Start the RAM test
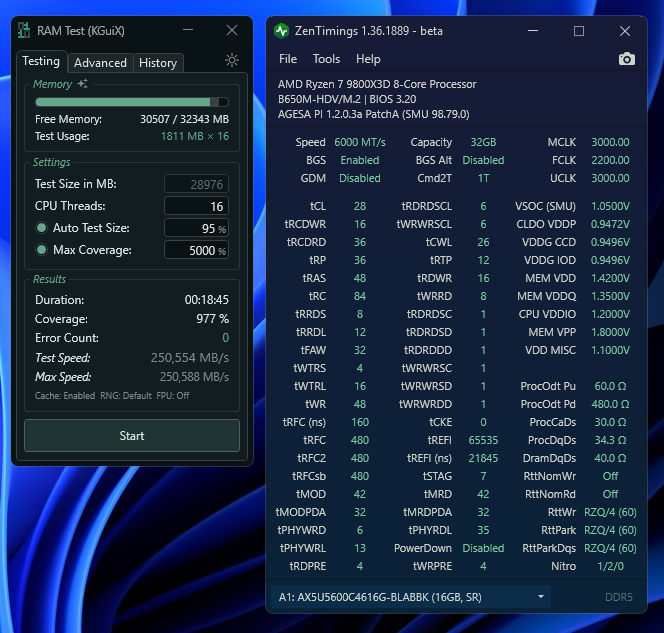 (132, 436)
